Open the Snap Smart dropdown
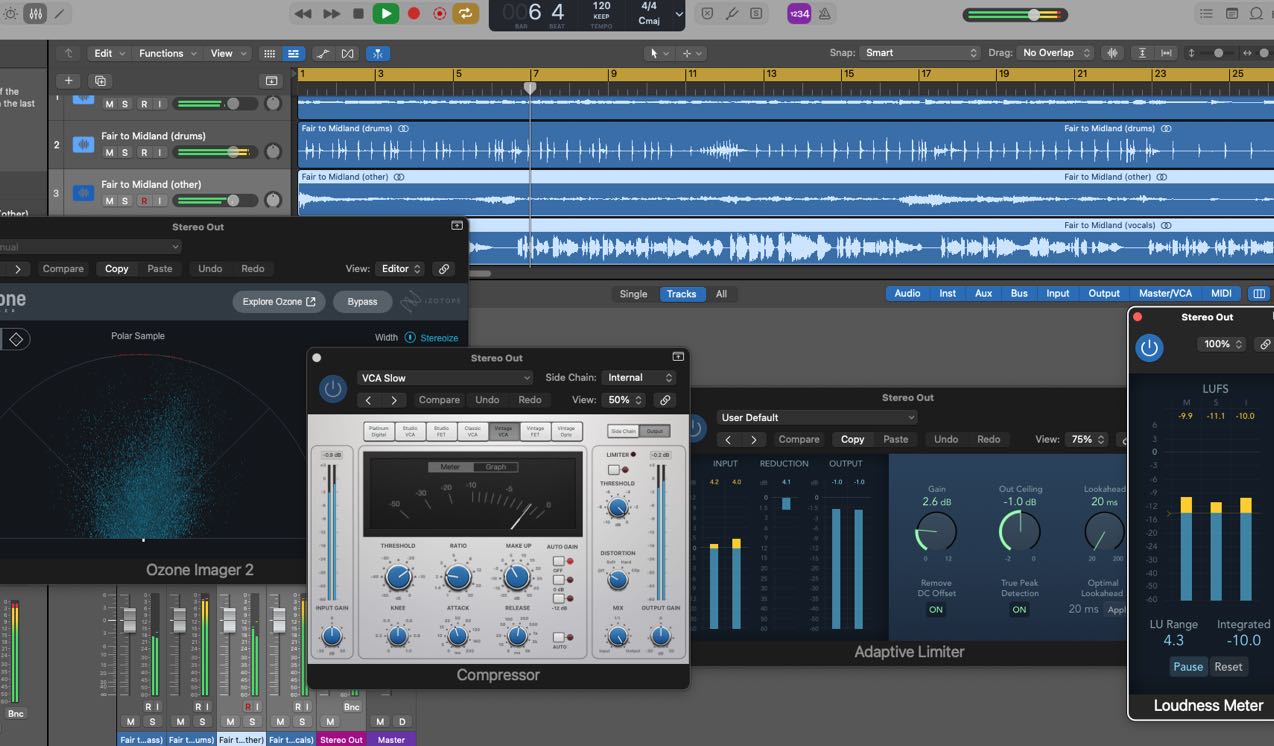 click(x=920, y=53)
